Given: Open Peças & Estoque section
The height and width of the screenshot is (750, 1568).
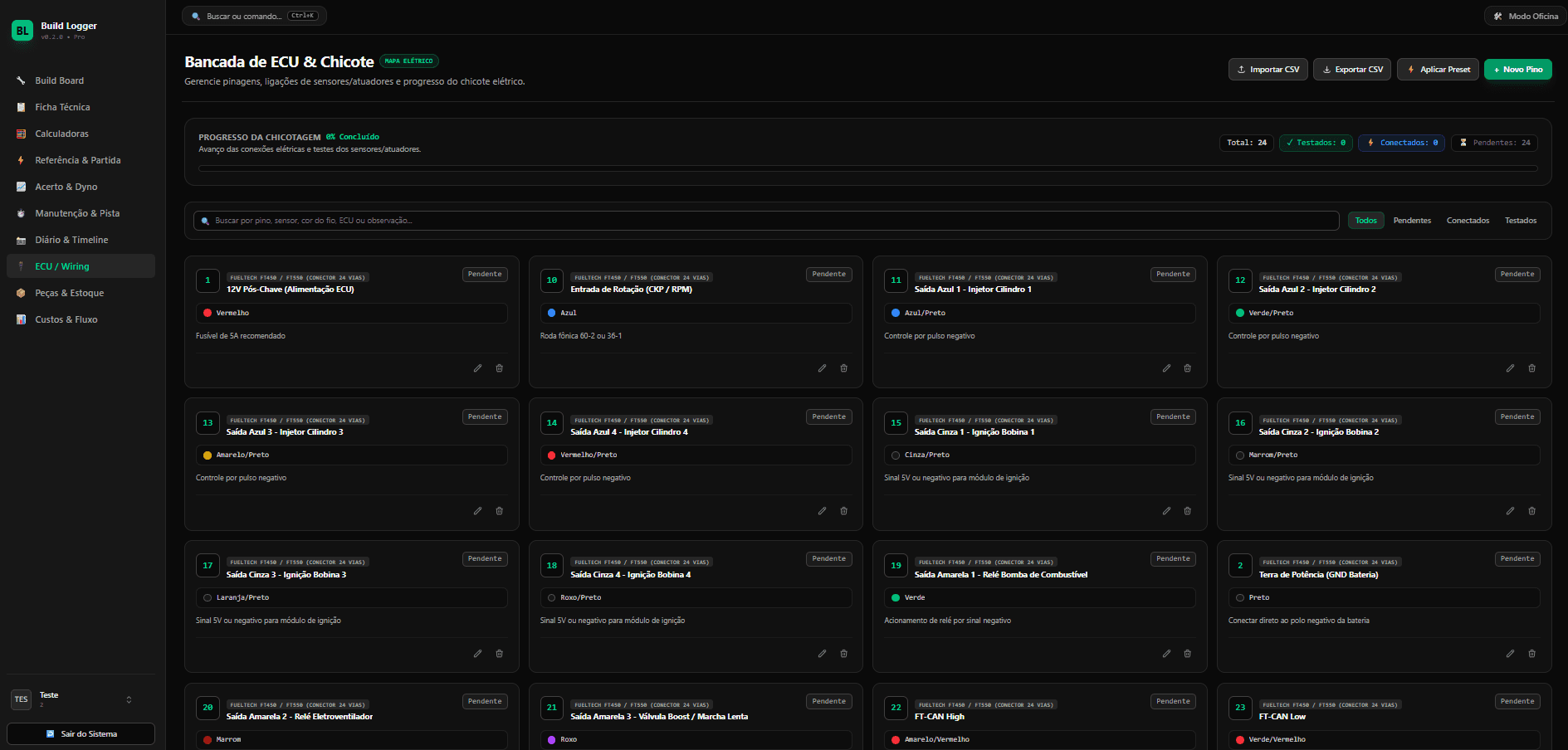Looking at the screenshot, I should click(x=81, y=293).
